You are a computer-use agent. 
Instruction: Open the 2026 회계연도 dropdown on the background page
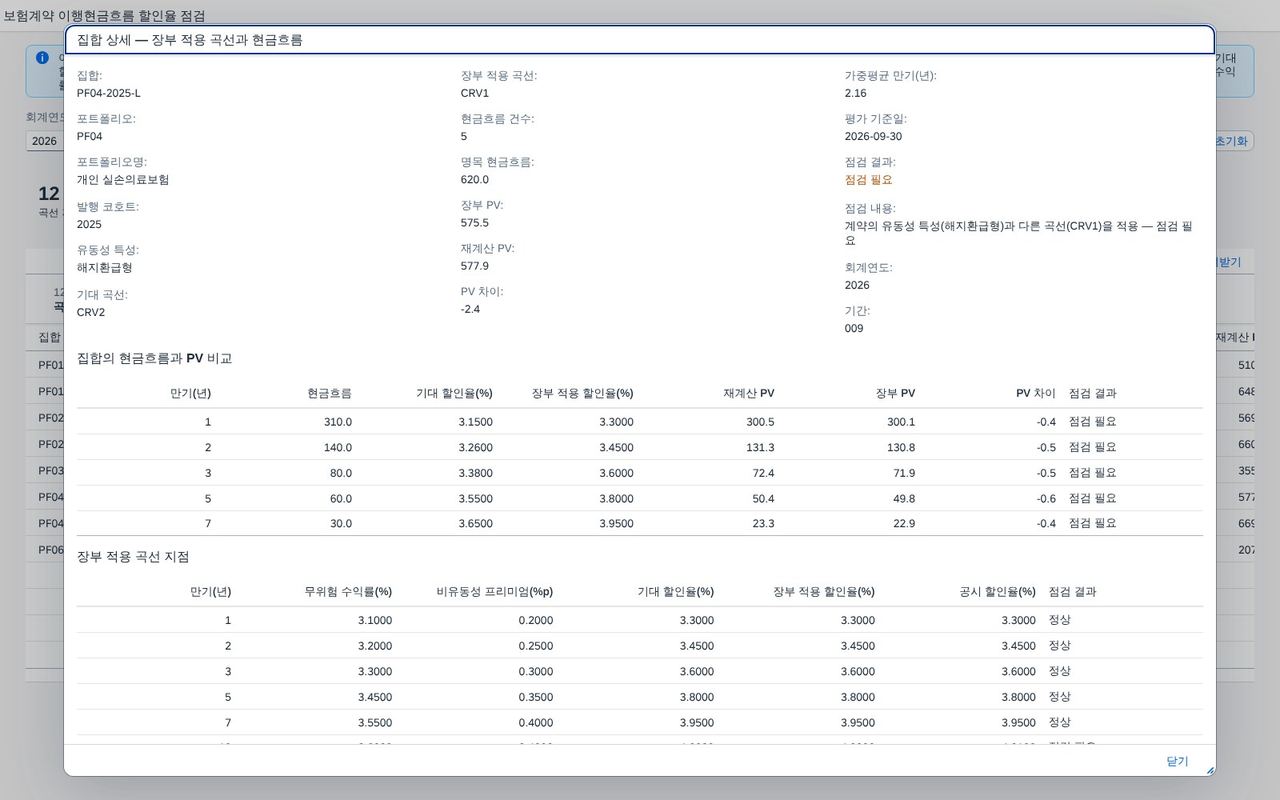(x=44, y=141)
